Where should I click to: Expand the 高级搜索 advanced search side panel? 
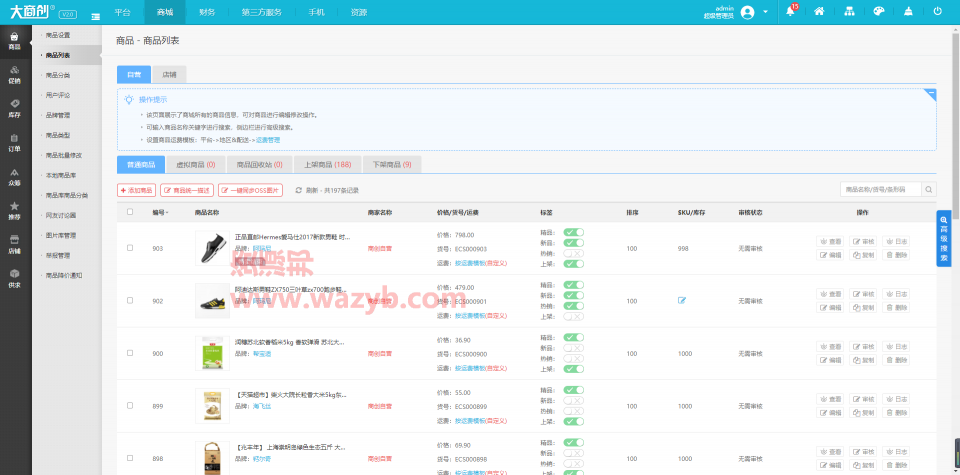pyautogui.click(x=943, y=238)
